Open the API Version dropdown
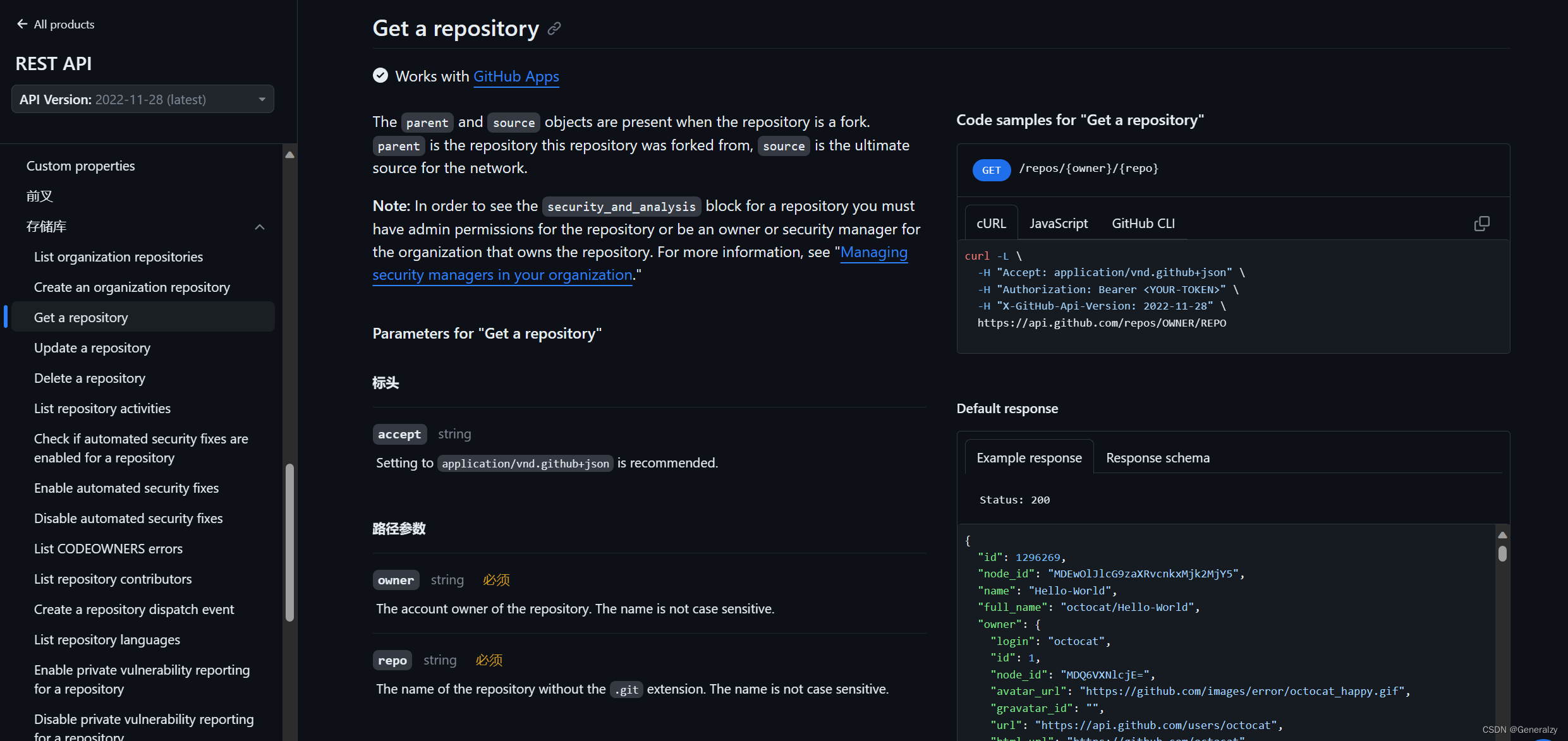1568x741 pixels. coord(143,99)
